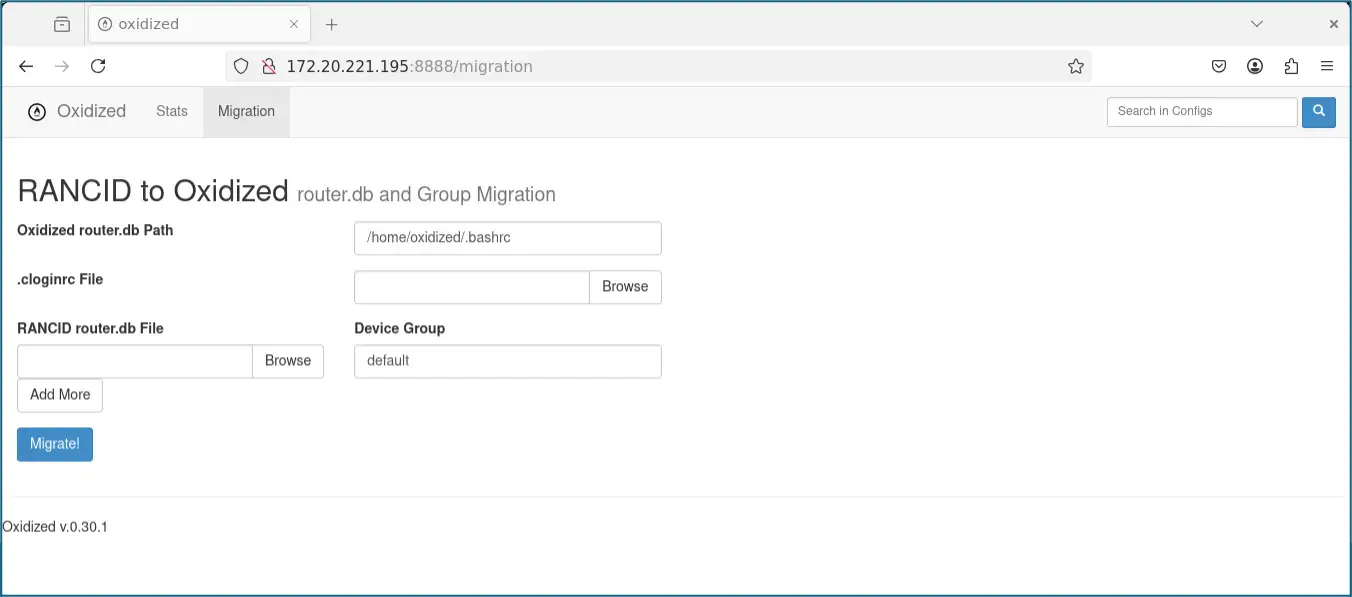Click the insecure connection padlock icon
Screen dimensions: 1352x597
[268, 66]
